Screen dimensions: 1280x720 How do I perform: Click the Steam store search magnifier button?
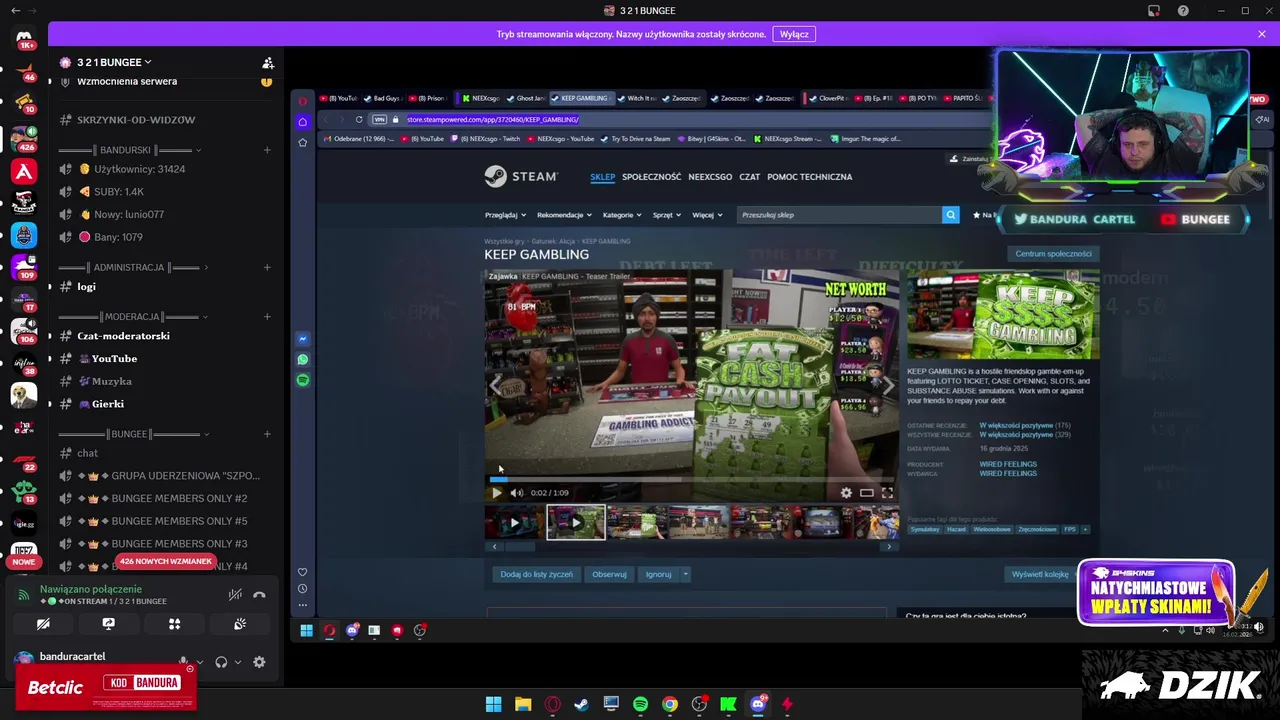pyautogui.click(x=950, y=215)
